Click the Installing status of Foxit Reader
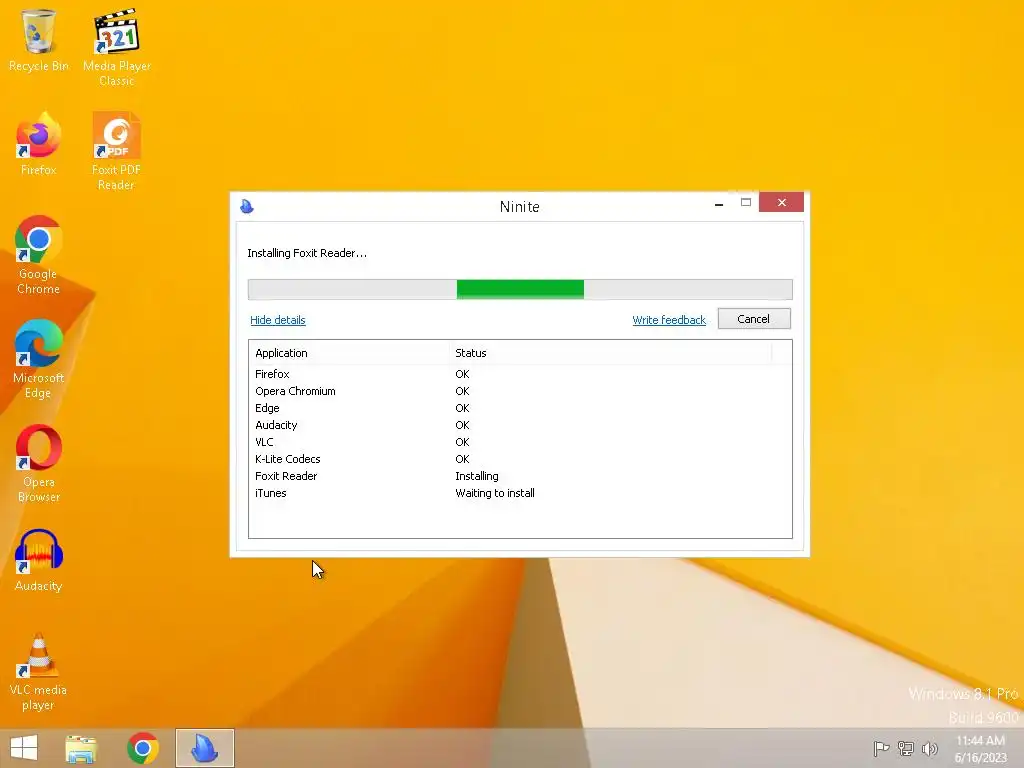Viewport: 1024px width, 768px height. [477, 476]
